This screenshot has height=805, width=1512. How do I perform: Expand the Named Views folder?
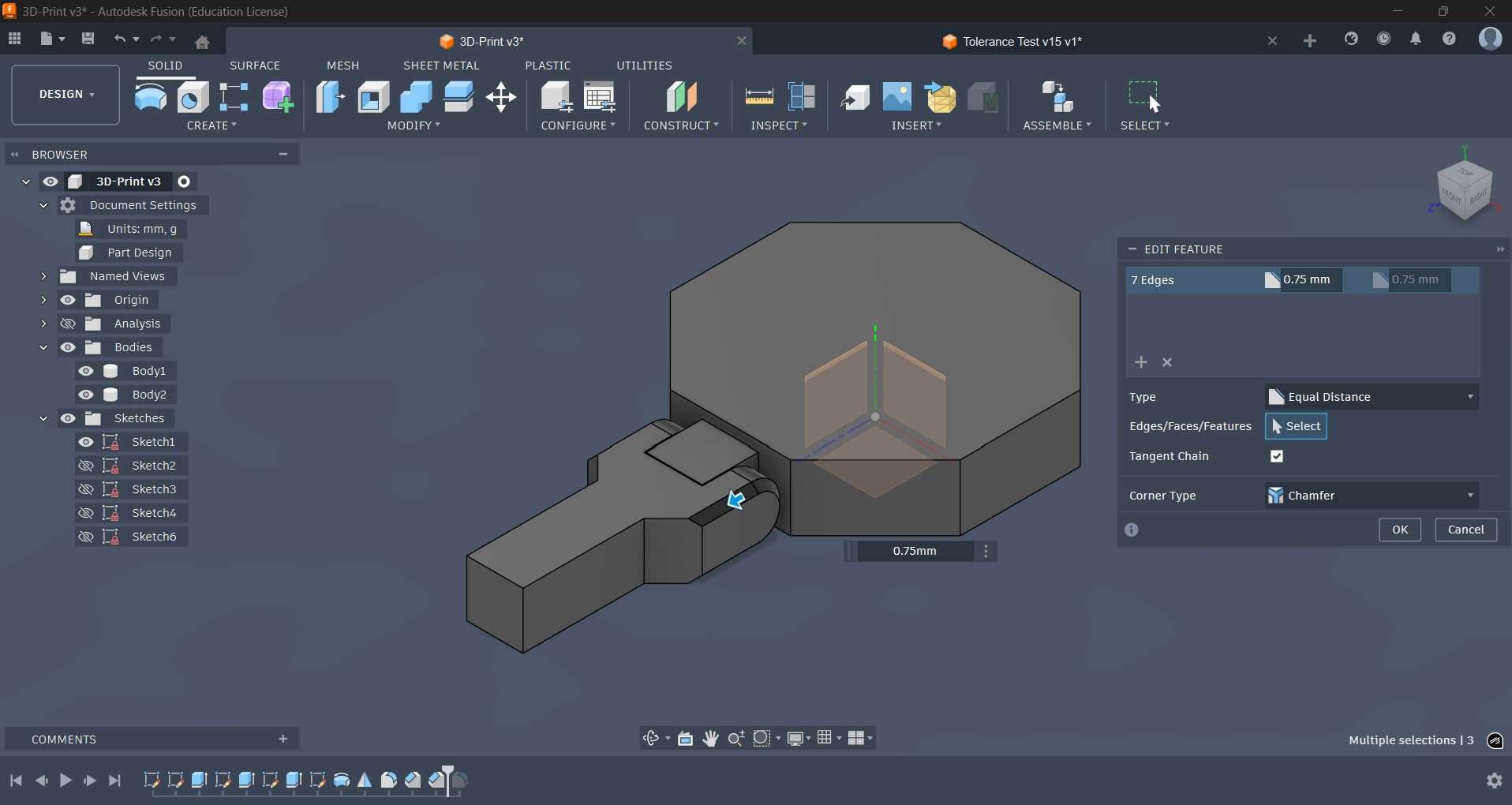pos(43,276)
